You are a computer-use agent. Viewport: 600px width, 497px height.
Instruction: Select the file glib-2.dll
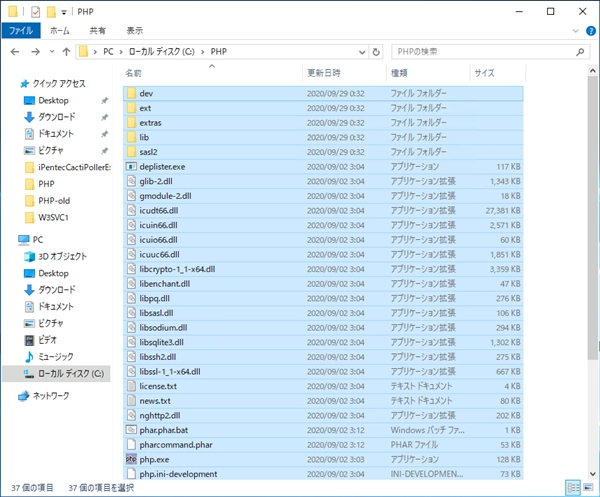click(323, 181)
